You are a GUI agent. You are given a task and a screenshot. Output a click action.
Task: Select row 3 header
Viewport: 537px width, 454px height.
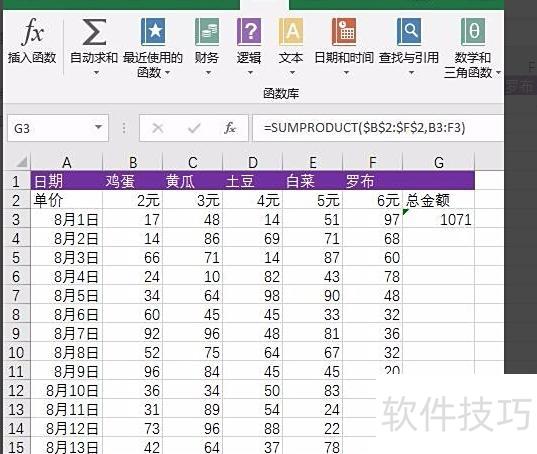click(x=16, y=219)
